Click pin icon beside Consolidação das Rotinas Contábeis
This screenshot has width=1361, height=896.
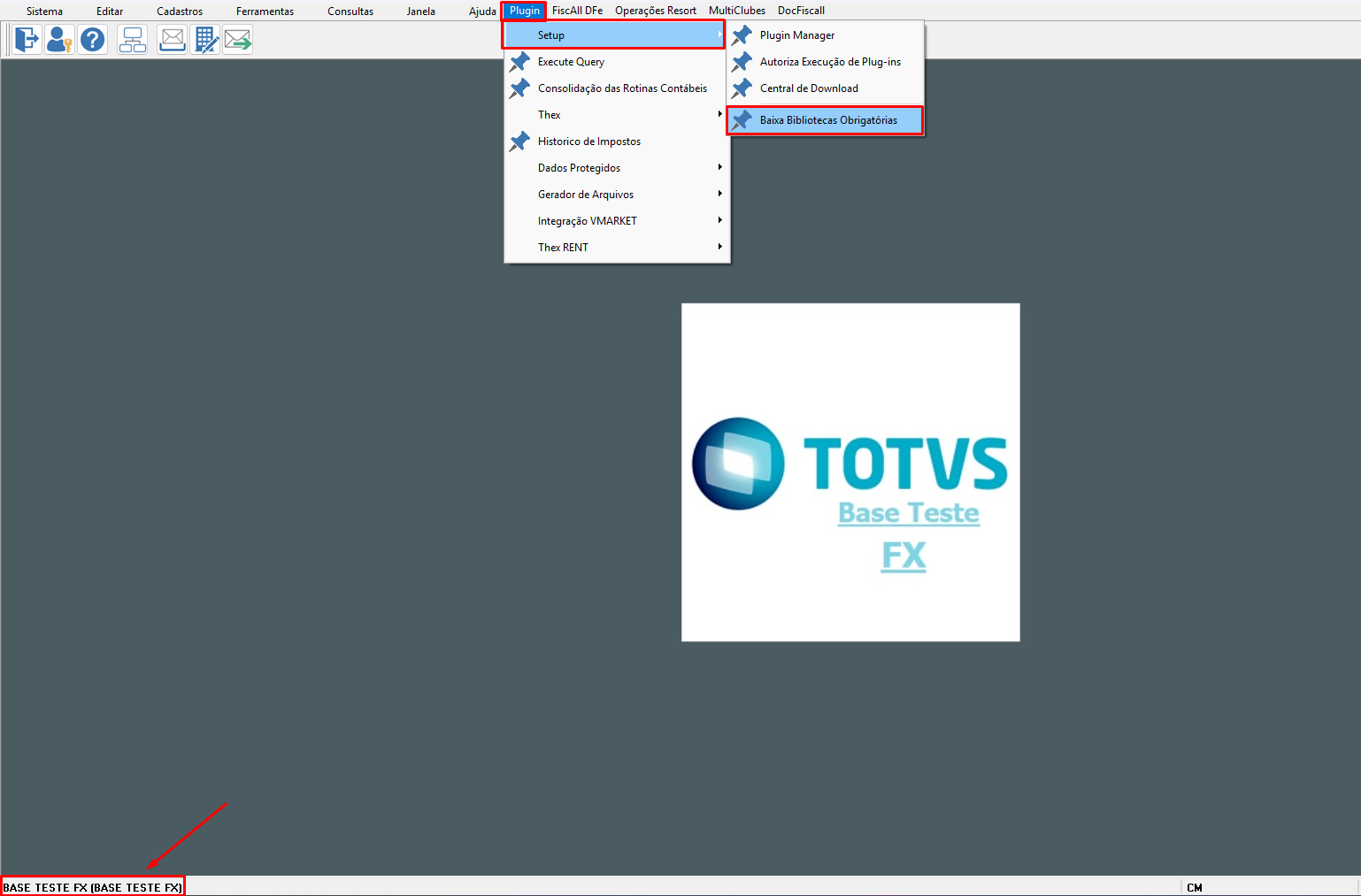click(x=520, y=88)
